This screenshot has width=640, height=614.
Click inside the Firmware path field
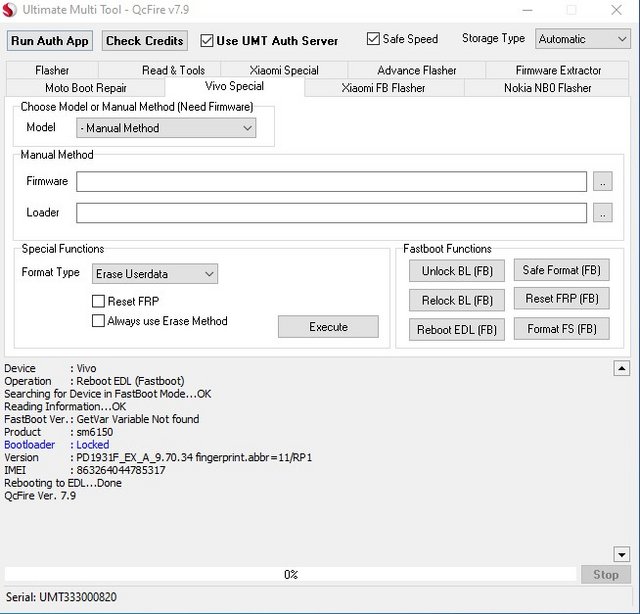[x=331, y=181]
